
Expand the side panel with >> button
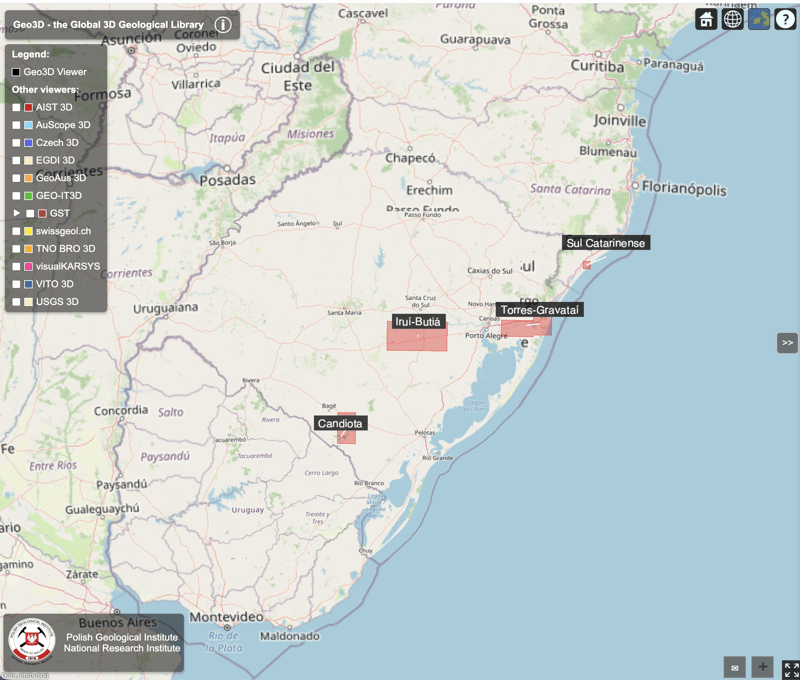tap(787, 343)
